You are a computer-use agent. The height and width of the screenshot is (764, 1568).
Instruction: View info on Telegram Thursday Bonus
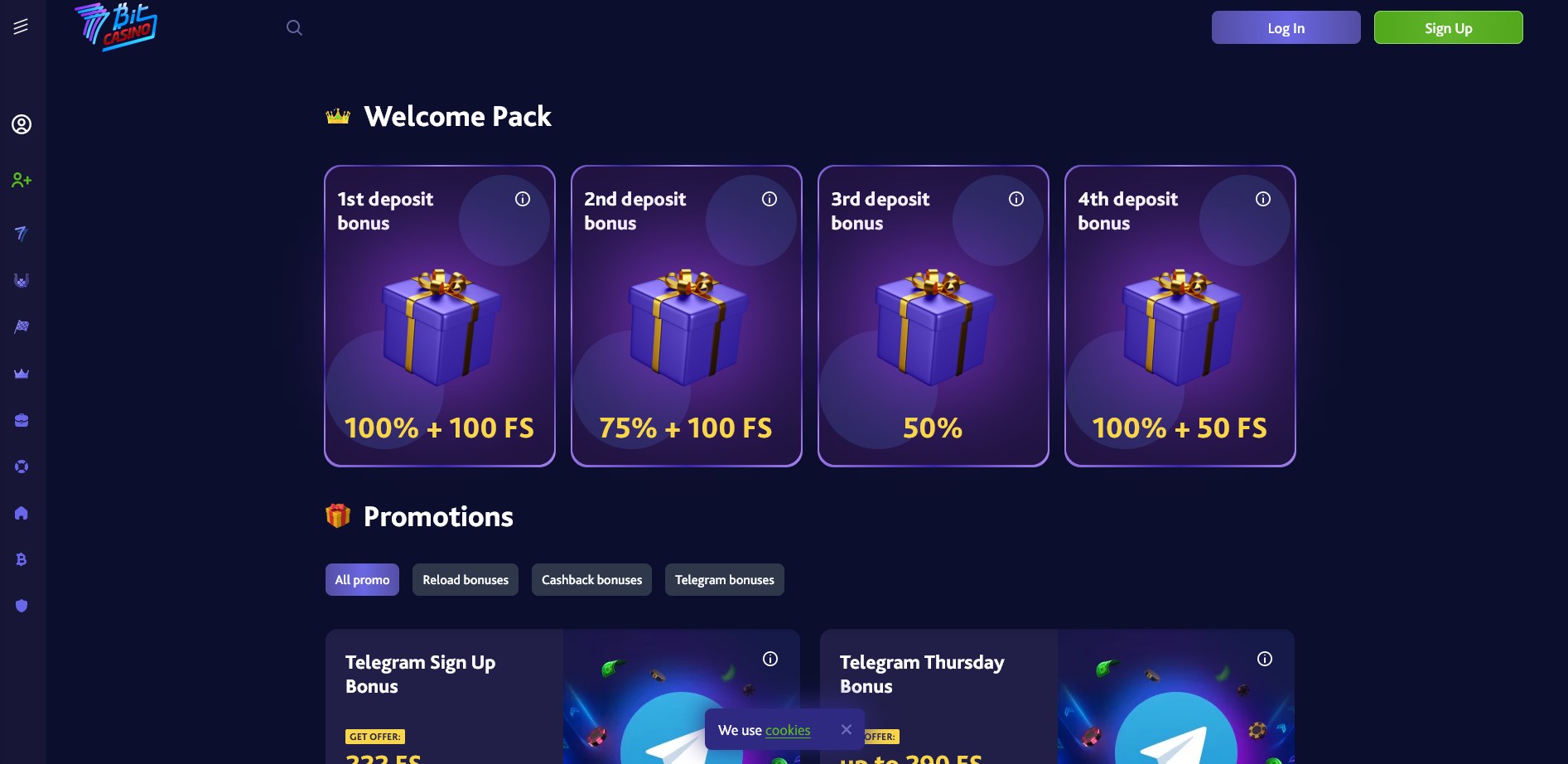1265,659
